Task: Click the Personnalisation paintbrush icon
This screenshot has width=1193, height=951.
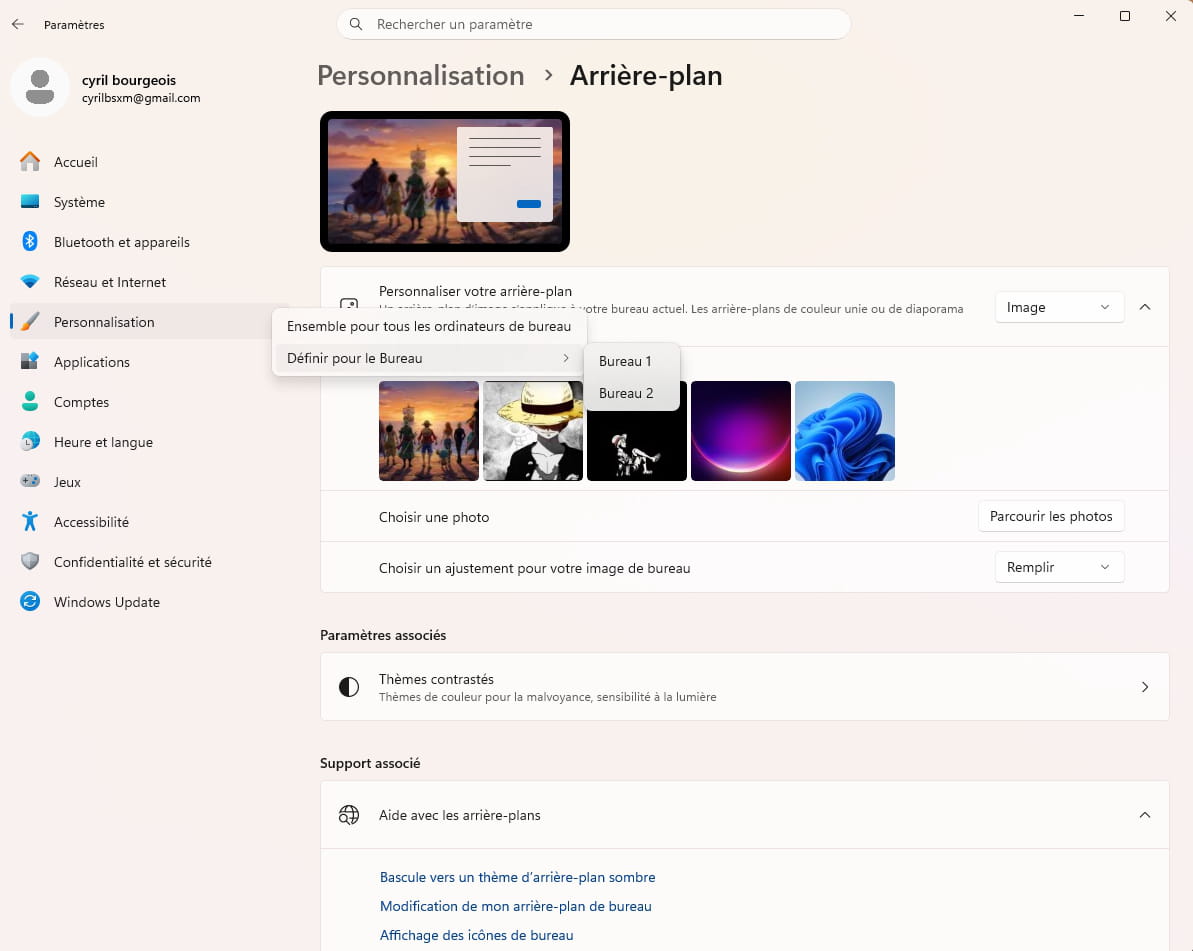Action: [x=30, y=321]
